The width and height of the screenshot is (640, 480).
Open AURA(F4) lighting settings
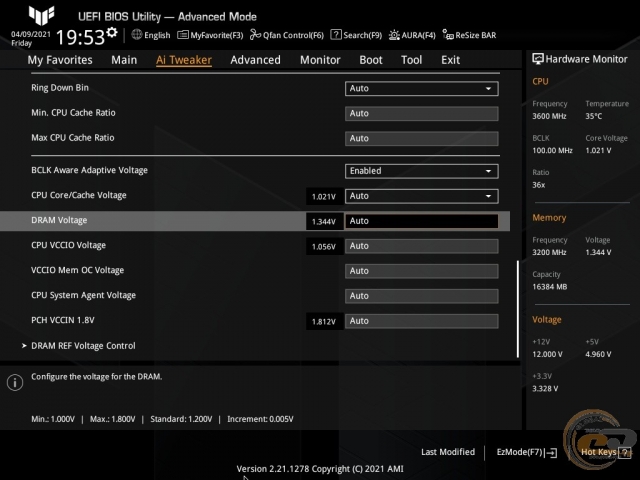coord(412,35)
